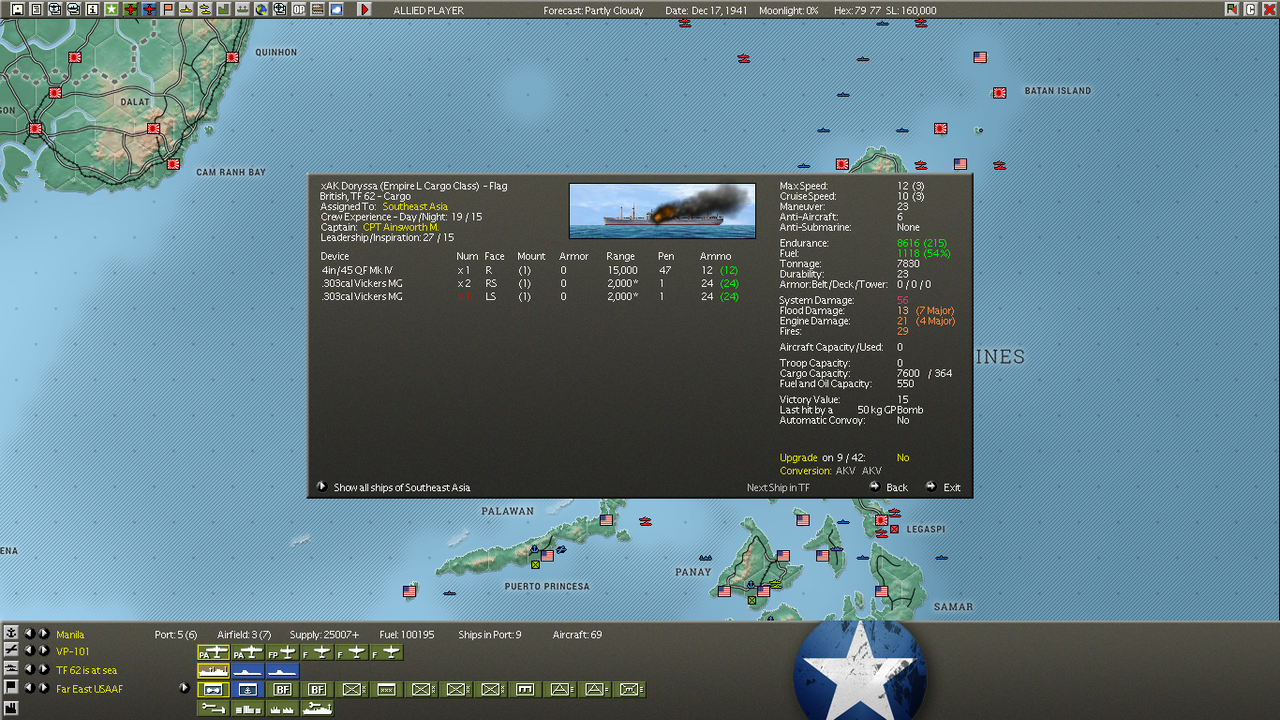Click the arrow left of the land unit icons

184,688
